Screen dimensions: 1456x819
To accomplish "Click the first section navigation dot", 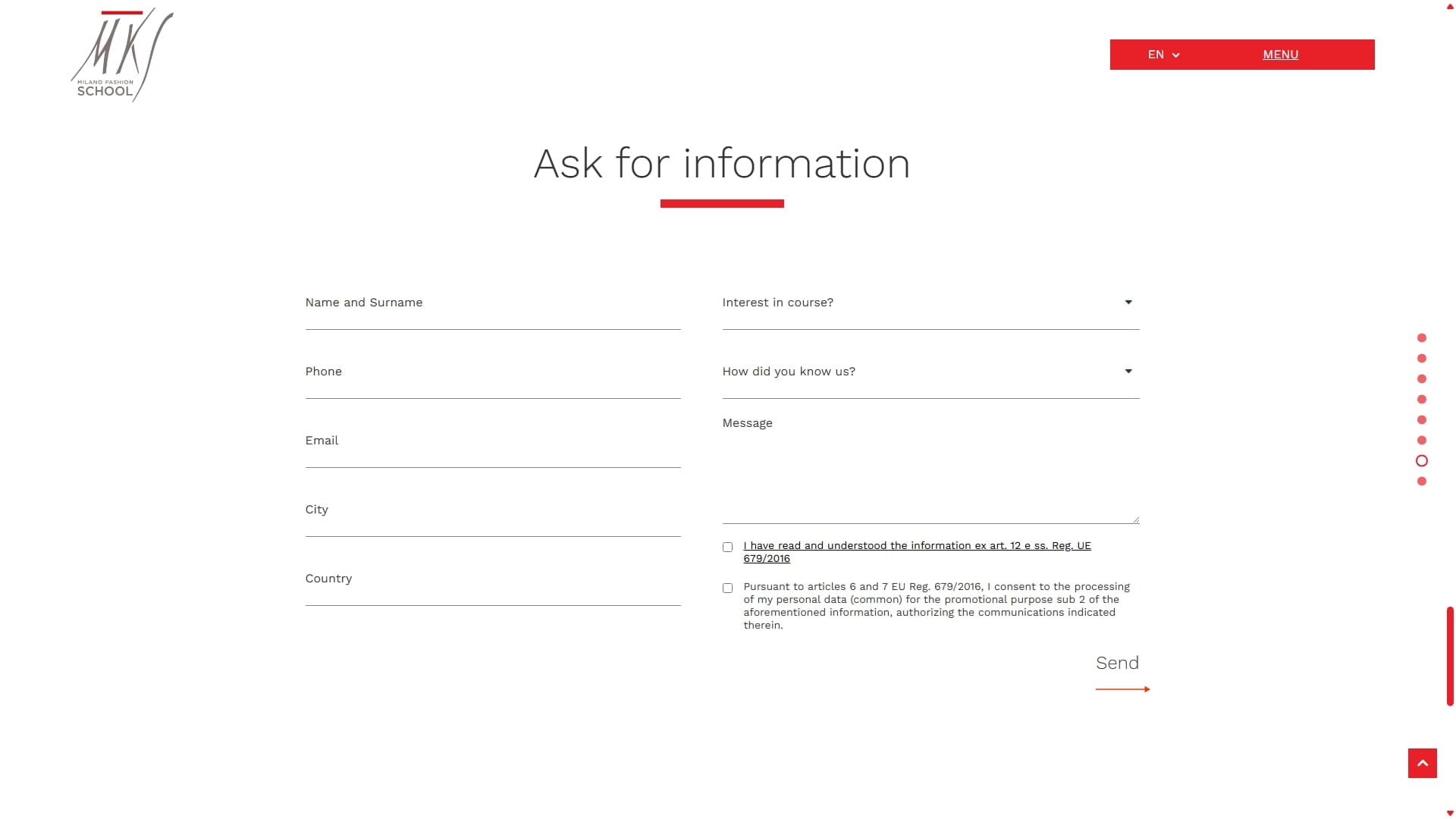I will click(x=1422, y=338).
